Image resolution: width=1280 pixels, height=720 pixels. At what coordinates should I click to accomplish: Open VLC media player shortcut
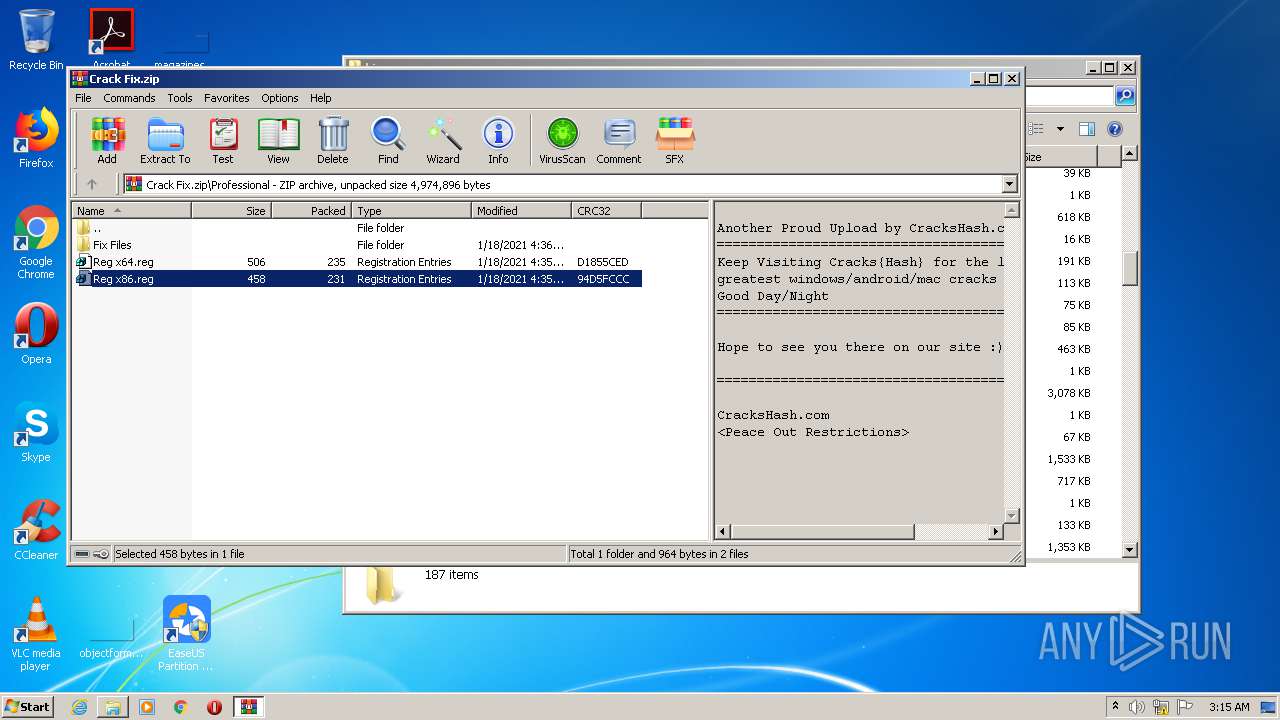[x=36, y=634]
